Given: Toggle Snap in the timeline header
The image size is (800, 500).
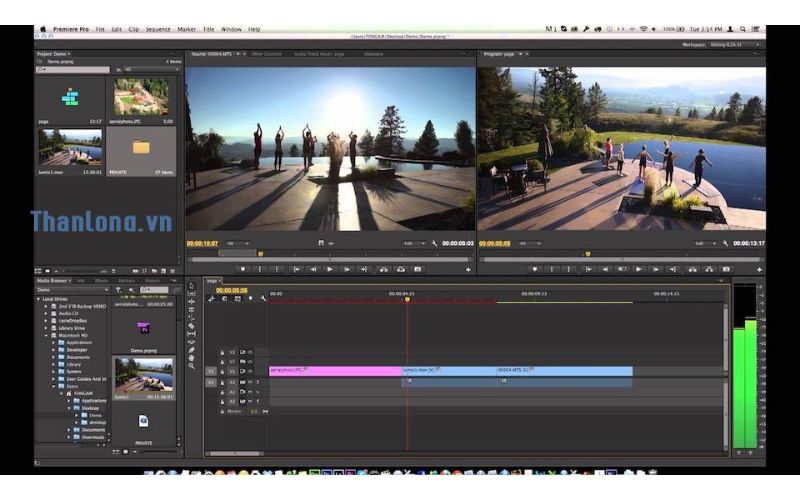Looking at the screenshot, I should click(224, 298).
